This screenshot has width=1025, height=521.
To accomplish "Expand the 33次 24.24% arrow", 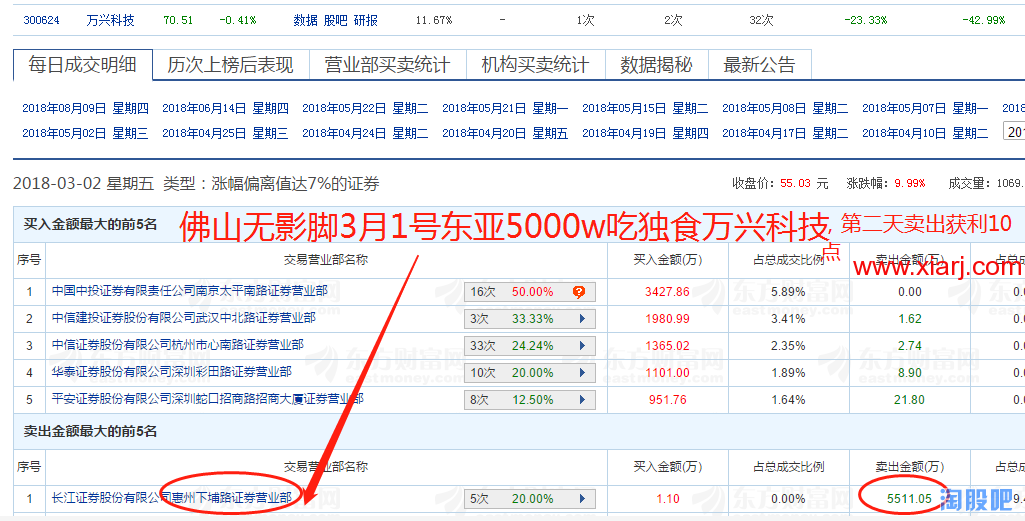I will click(x=582, y=346).
